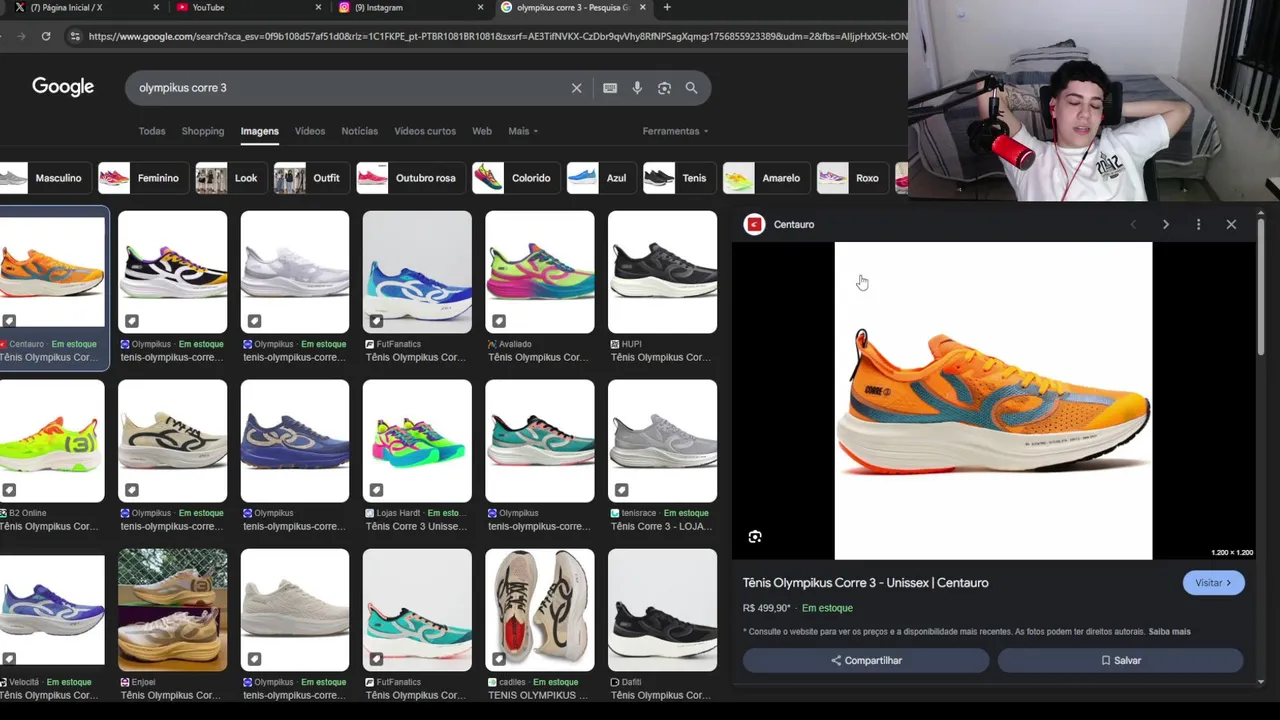Close the Centauro image preview panel
The image size is (1280, 720).
click(1231, 225)
